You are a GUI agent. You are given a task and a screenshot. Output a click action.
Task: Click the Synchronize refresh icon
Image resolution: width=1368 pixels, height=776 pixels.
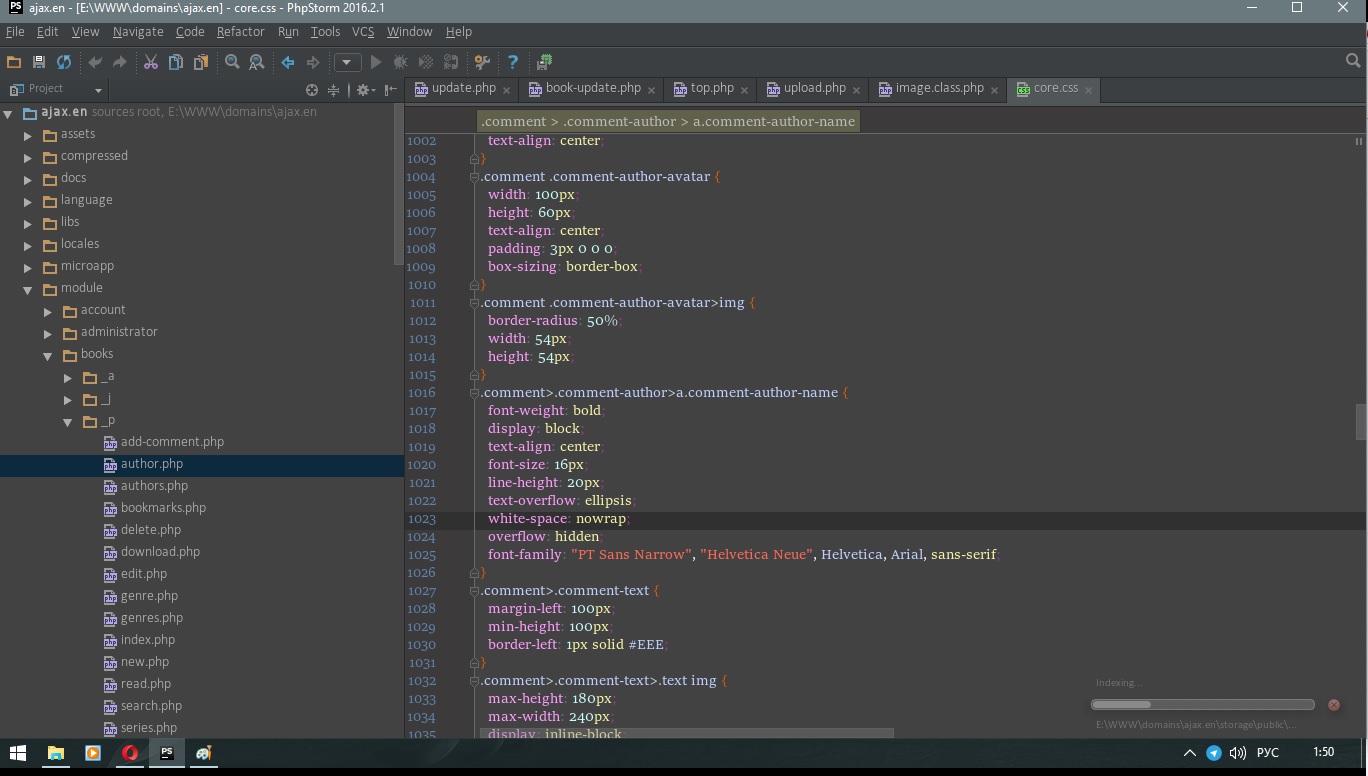(x=64, y=62)
